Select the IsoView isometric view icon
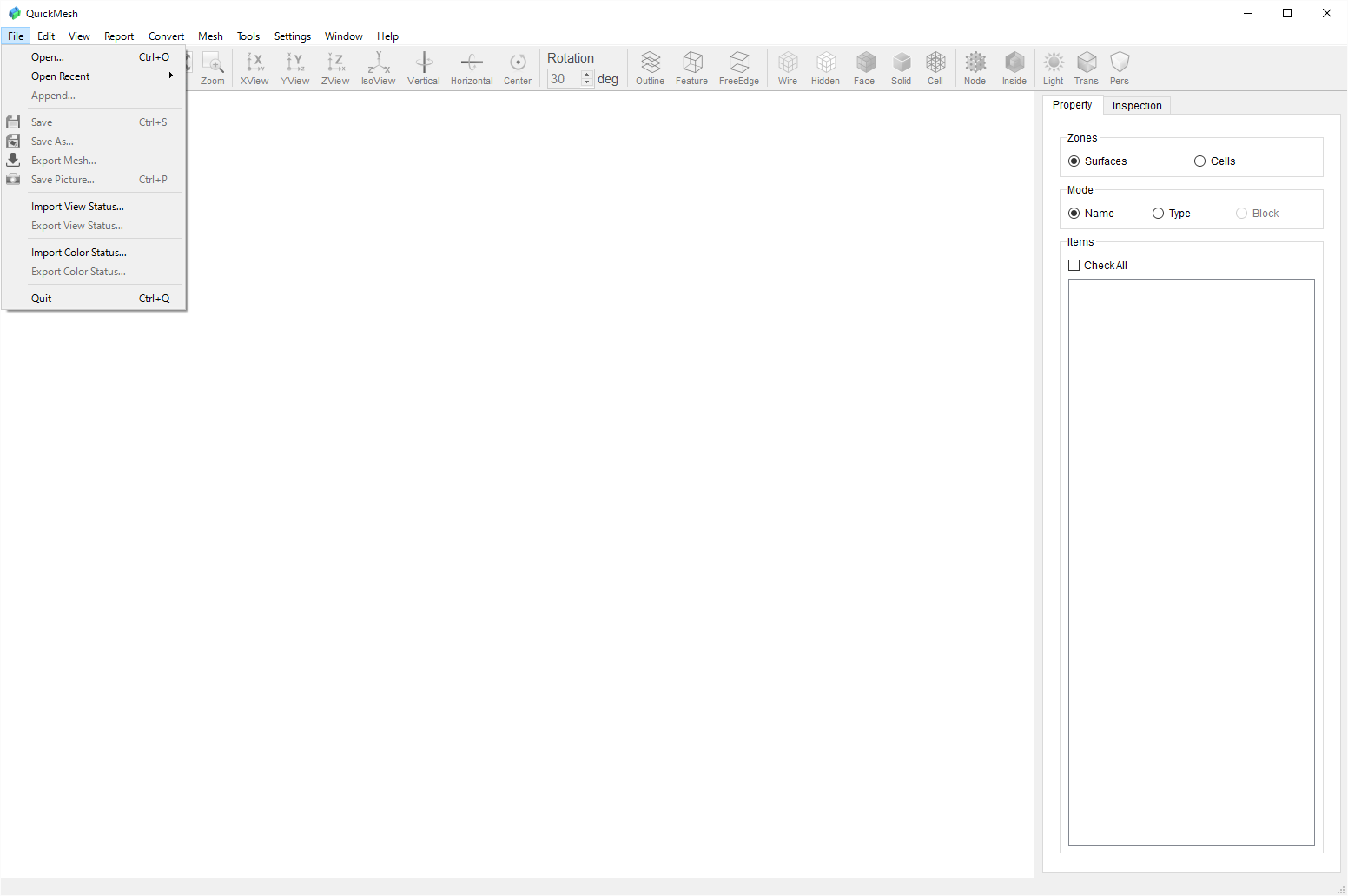1348x896 pixels. (378, 68)
